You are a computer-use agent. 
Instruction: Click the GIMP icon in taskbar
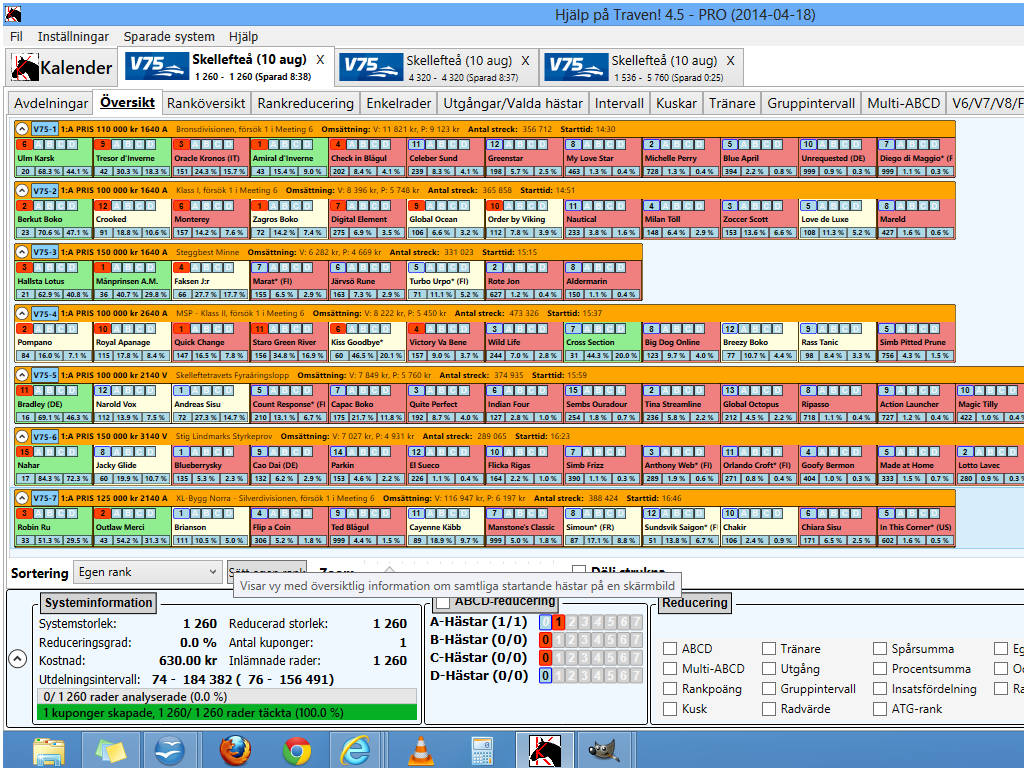tap(601, 749)
